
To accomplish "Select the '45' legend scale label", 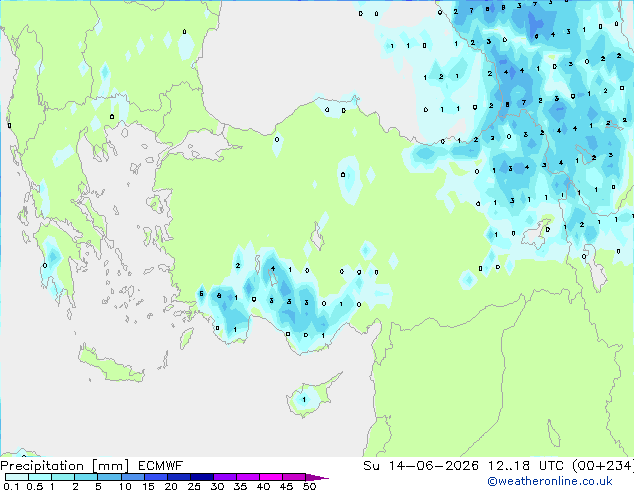I will [x=286, y=486].
